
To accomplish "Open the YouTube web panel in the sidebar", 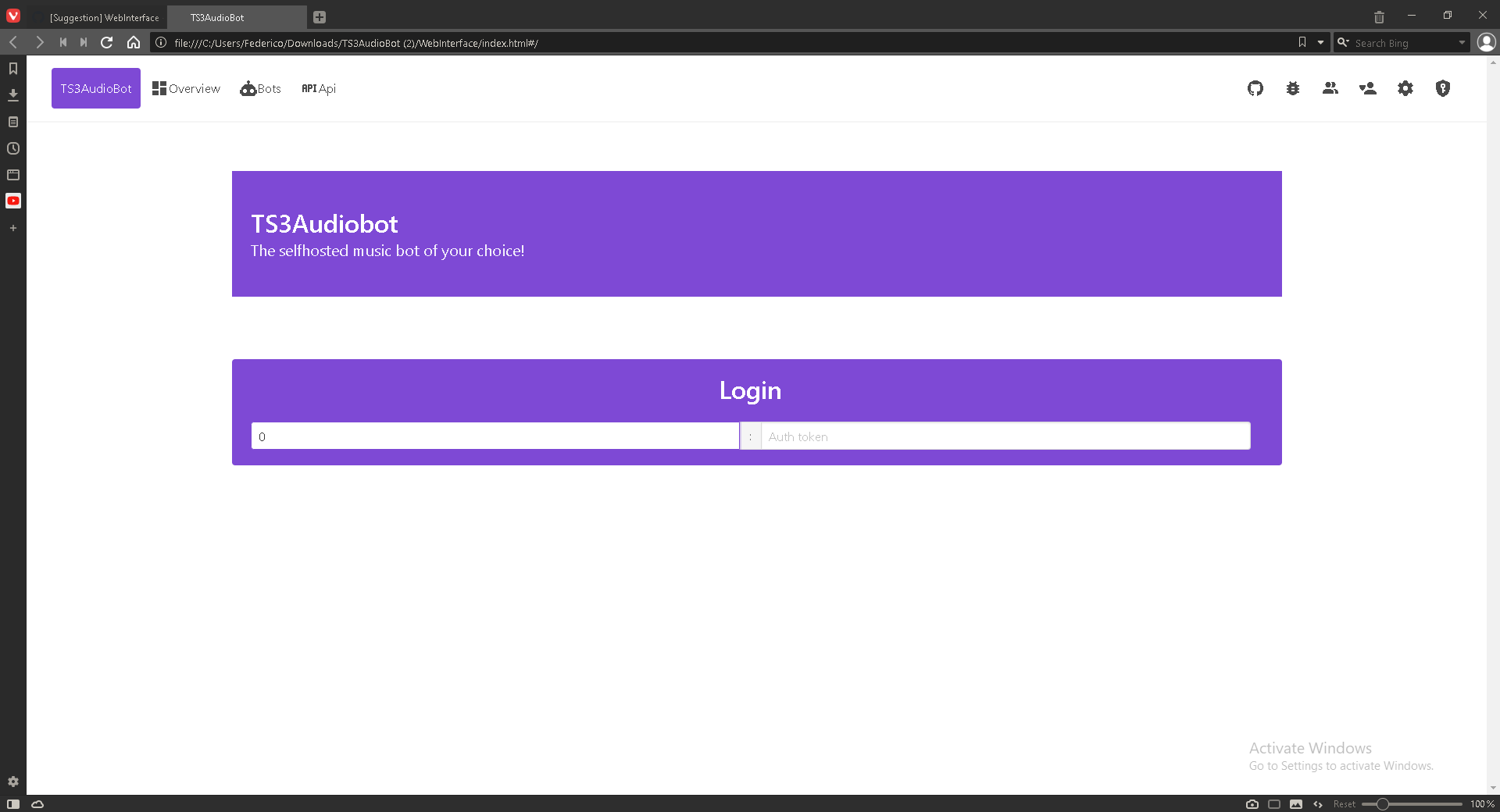I will pos(13,201).
